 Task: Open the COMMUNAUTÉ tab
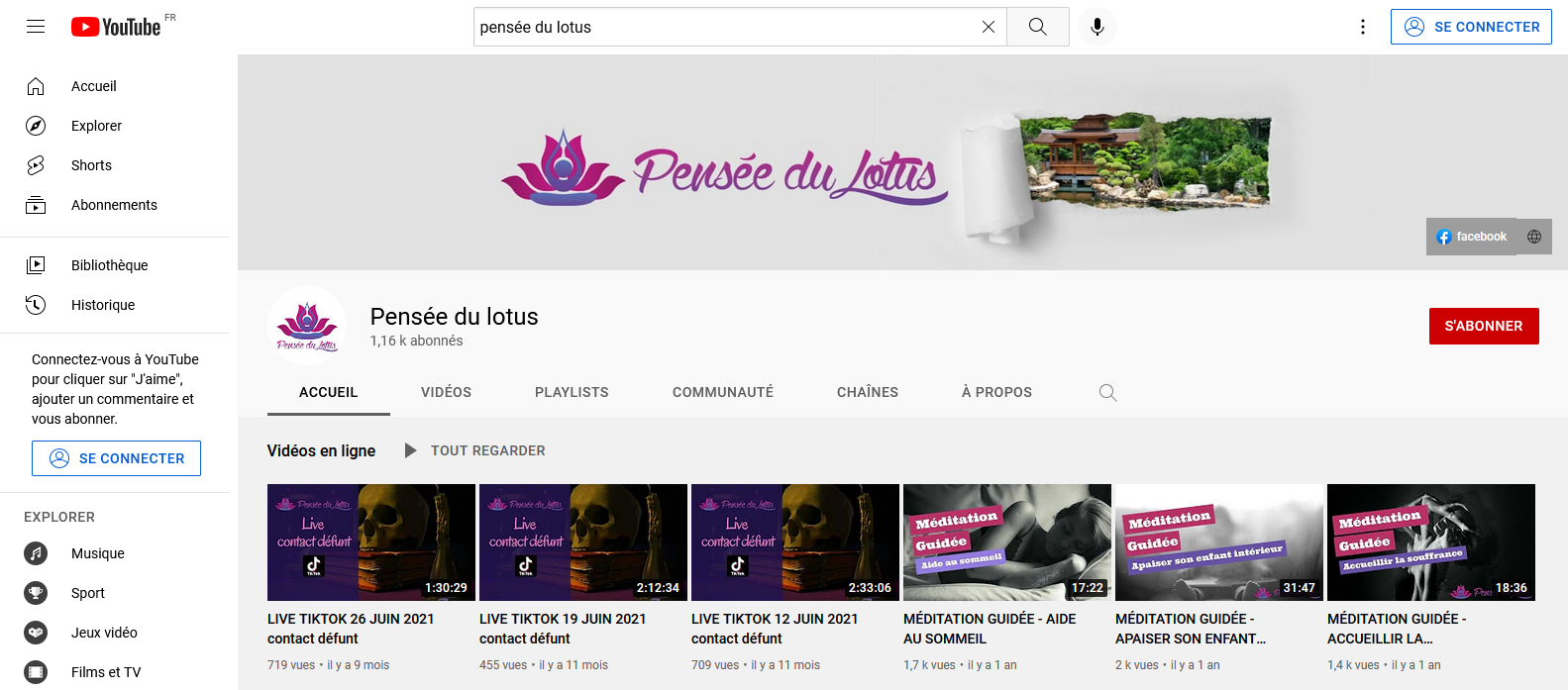point(723,392)
